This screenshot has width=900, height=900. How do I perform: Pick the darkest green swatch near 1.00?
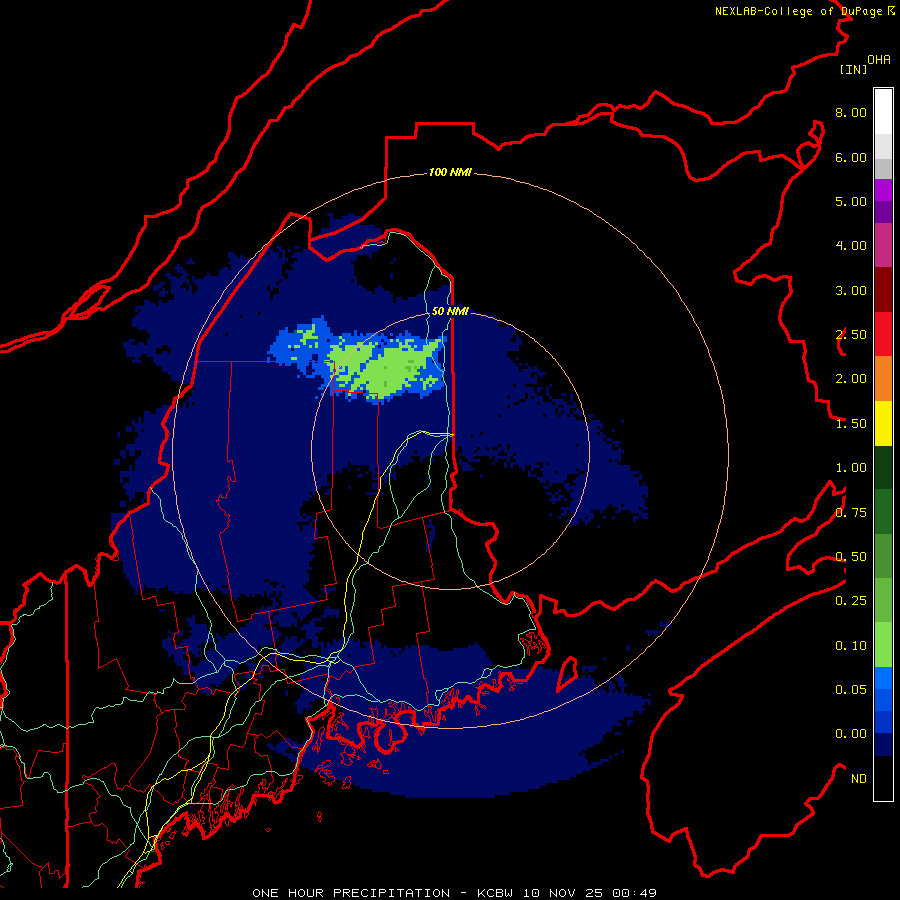[x=883, y=468]
